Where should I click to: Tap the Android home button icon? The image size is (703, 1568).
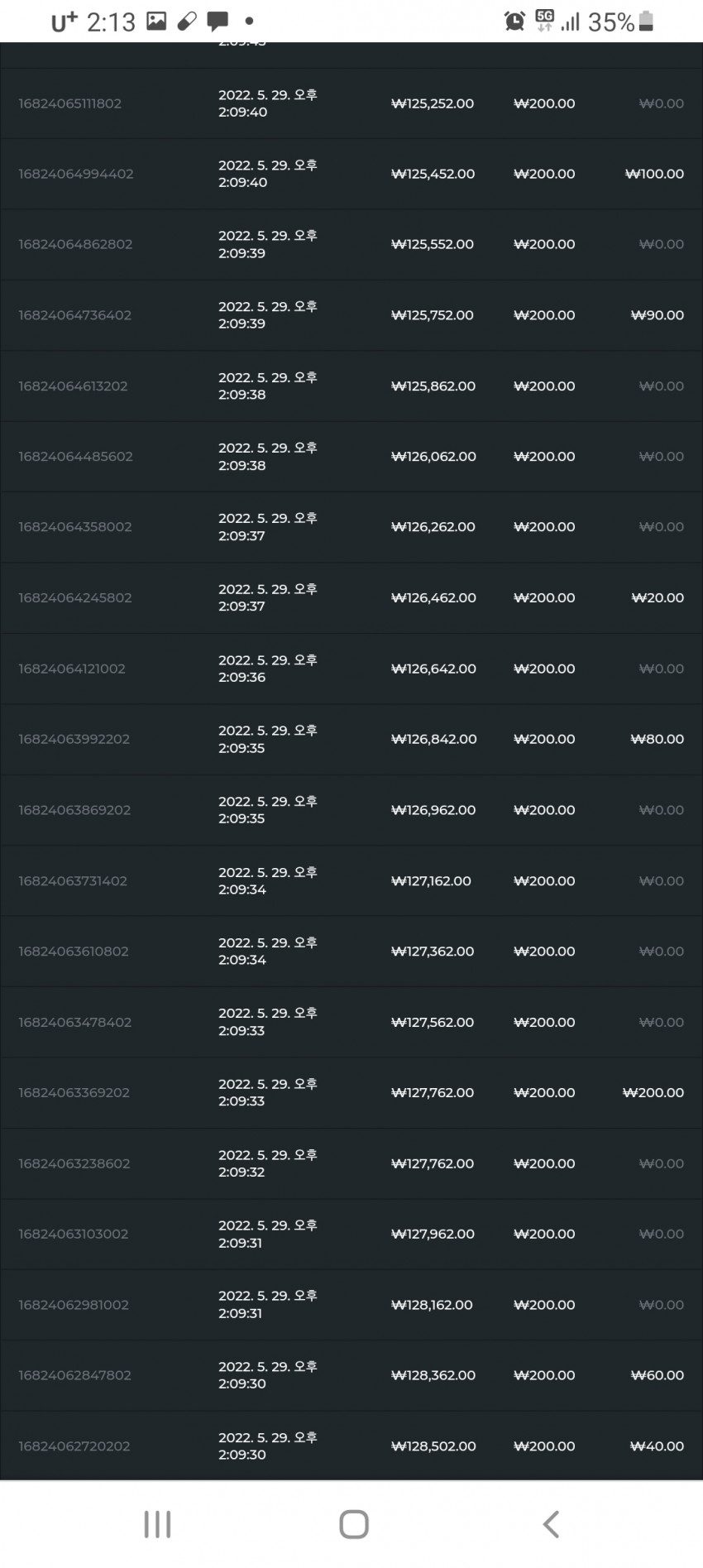pos(354,1523)
